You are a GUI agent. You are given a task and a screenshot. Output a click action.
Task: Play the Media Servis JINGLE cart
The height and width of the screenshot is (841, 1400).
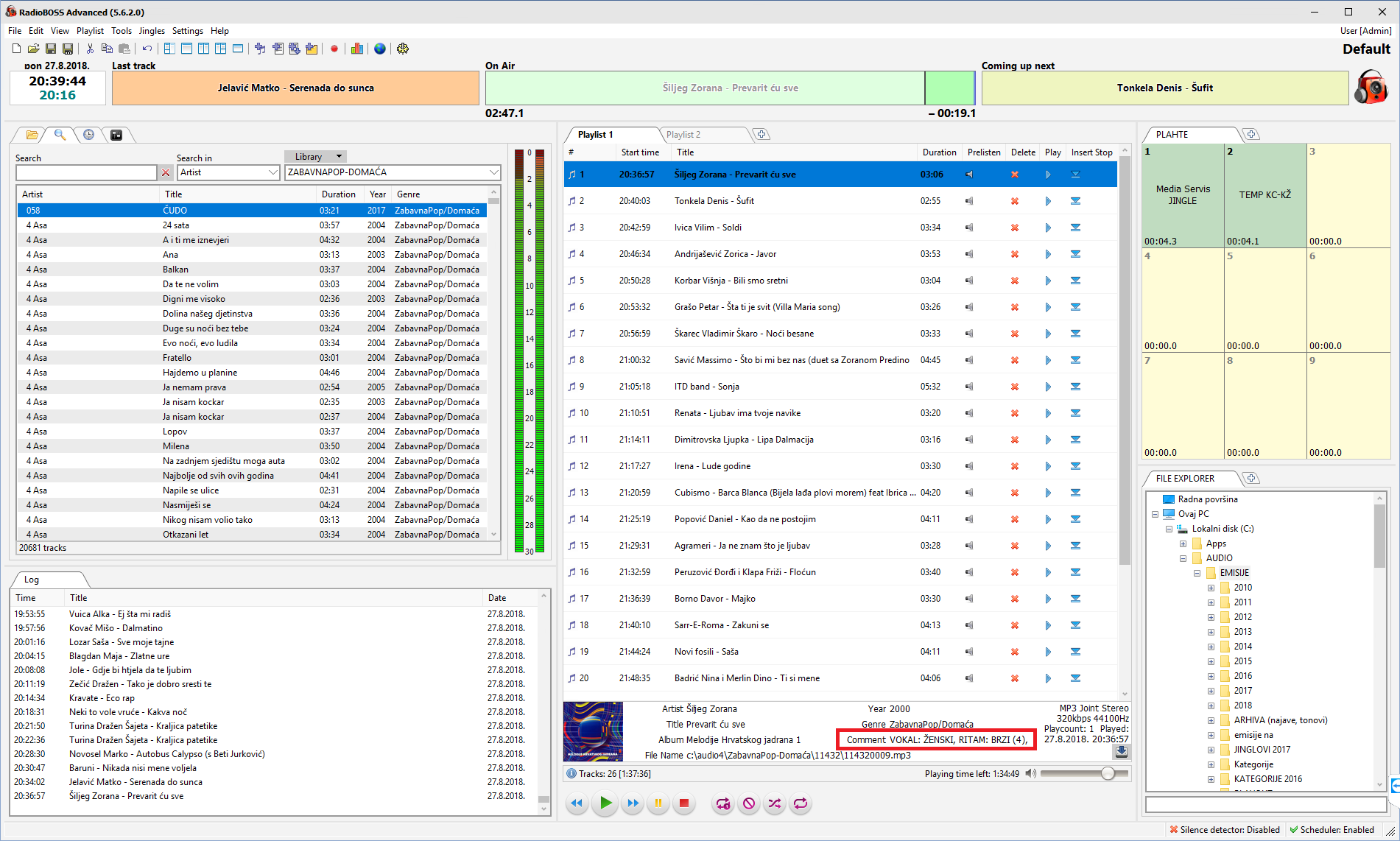point(1183,195)
